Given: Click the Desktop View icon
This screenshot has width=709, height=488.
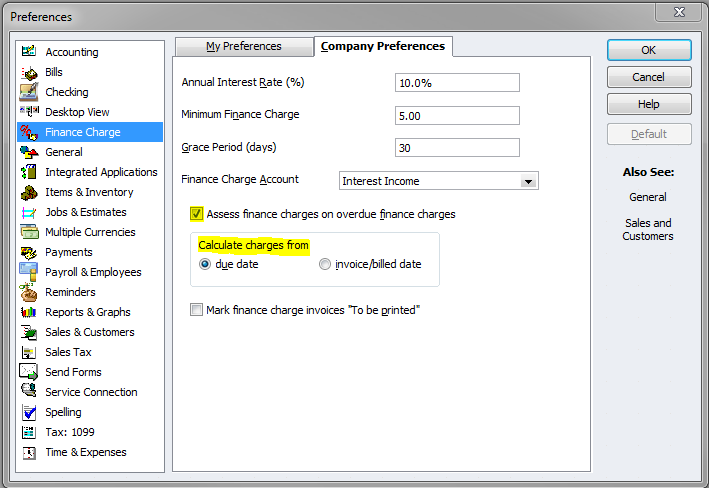Looking at the screenshot, I should 29,111.
